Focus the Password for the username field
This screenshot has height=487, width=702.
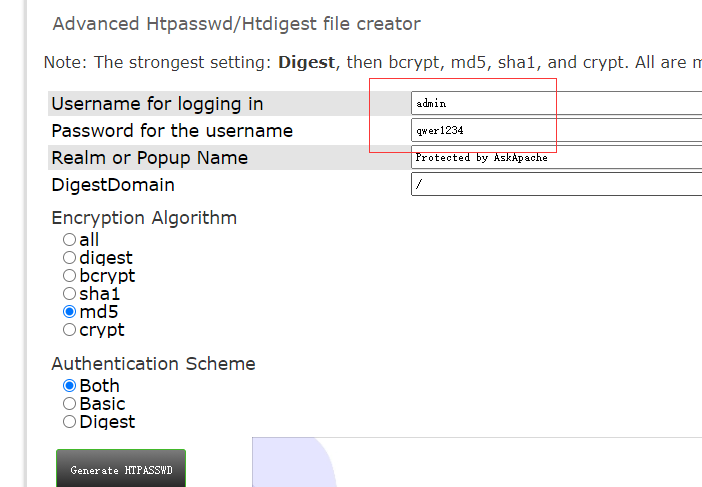point(556,130)
